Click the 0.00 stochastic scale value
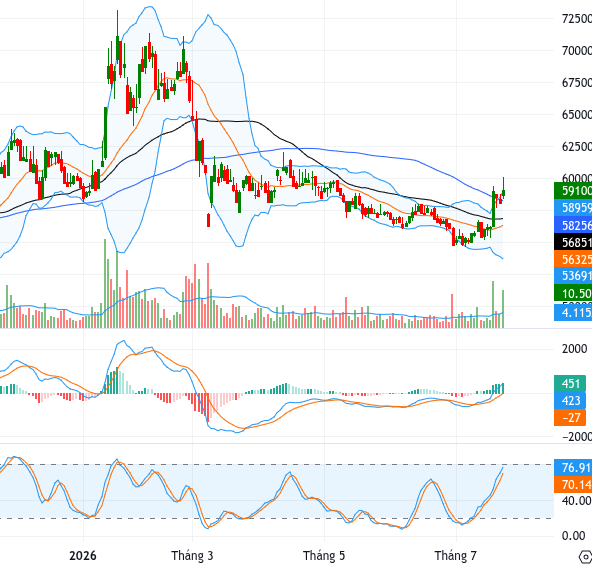Viewport: 592px width, 564px height. tap(574, 536)
